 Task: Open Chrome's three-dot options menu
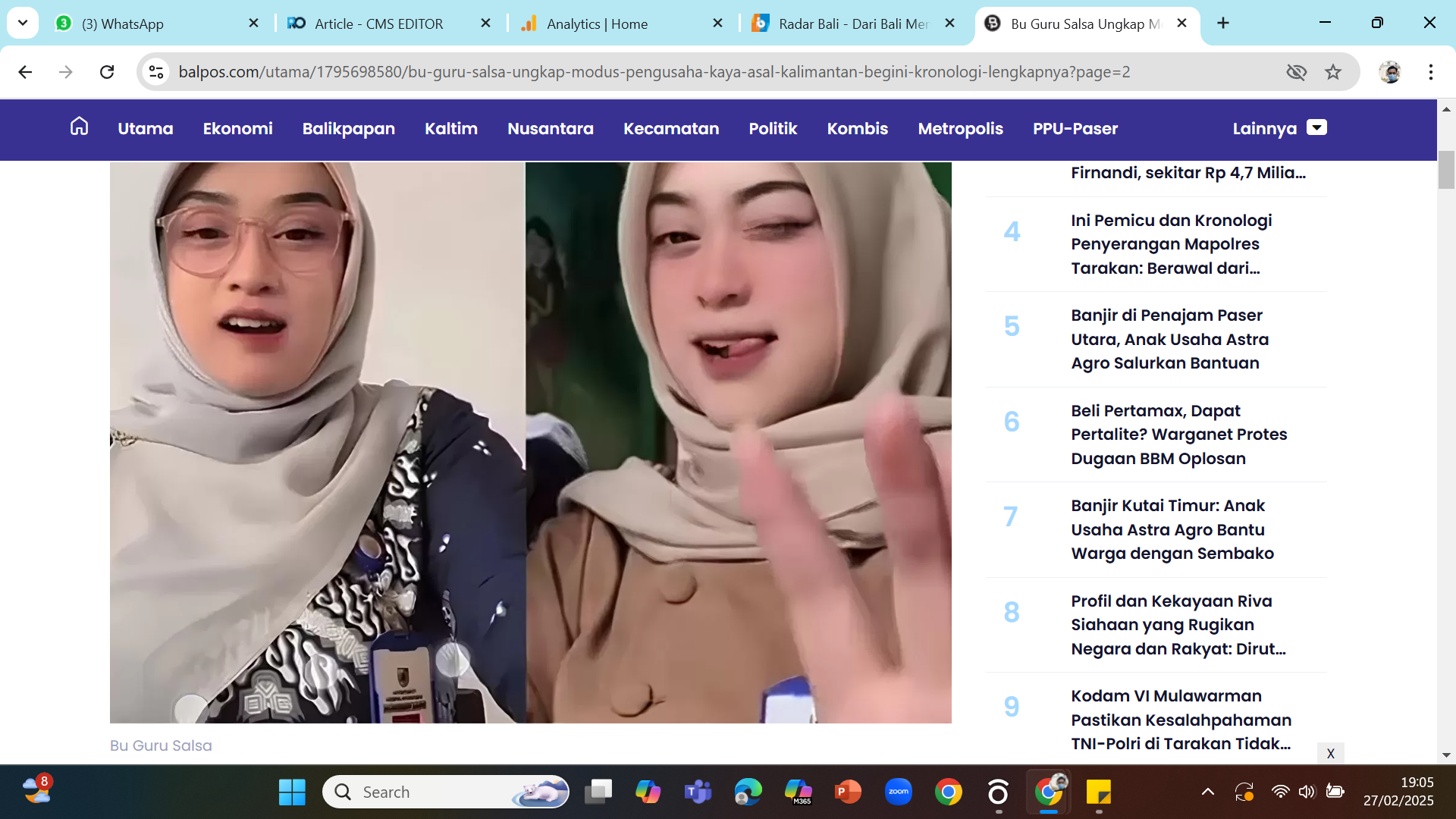coord(1431,72)
